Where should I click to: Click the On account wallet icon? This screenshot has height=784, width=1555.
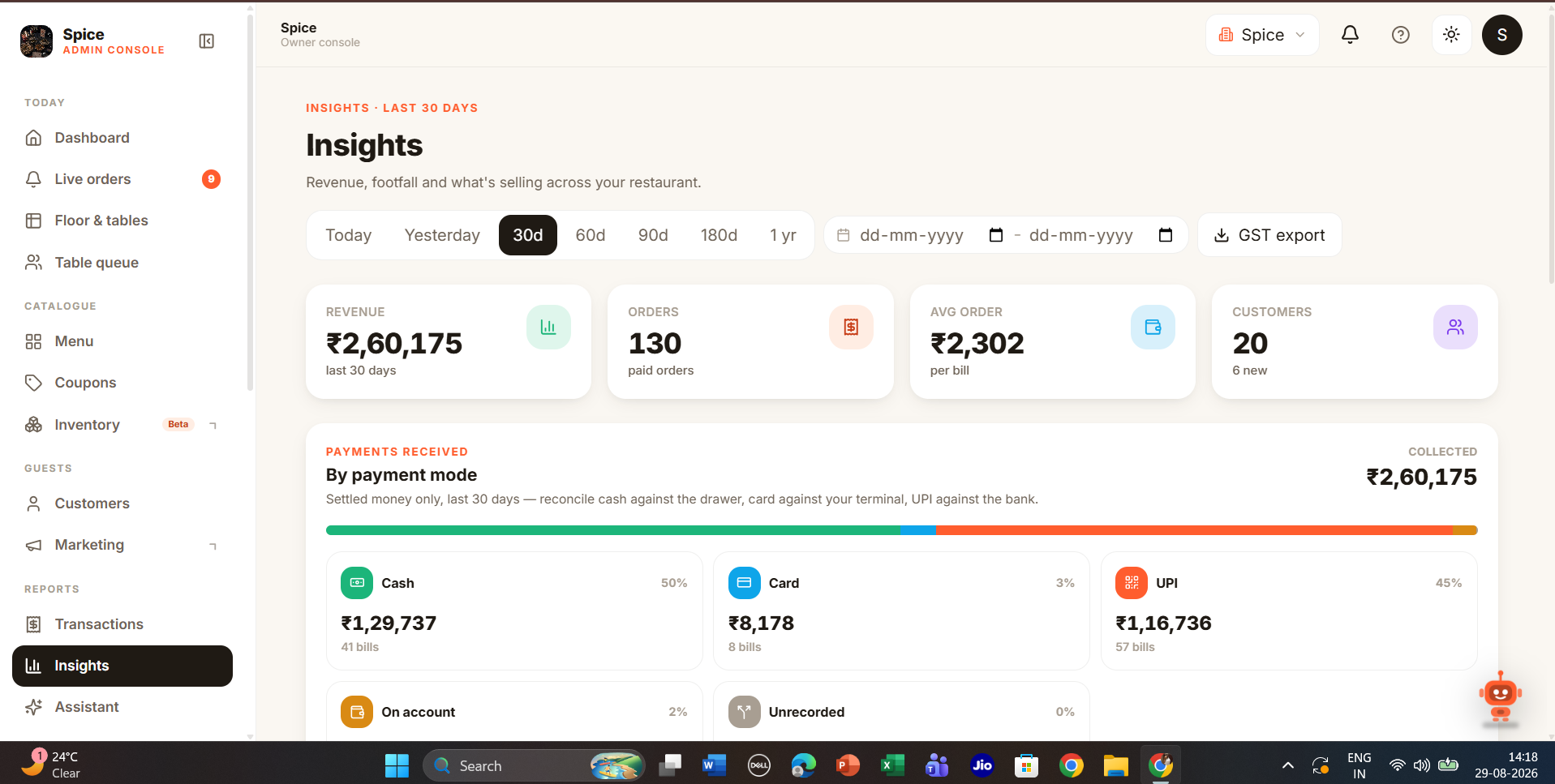click(x=357, y=712)
